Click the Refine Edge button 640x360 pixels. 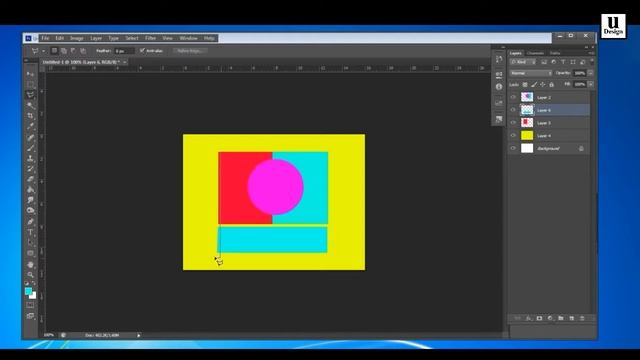(x=190, y=51)
